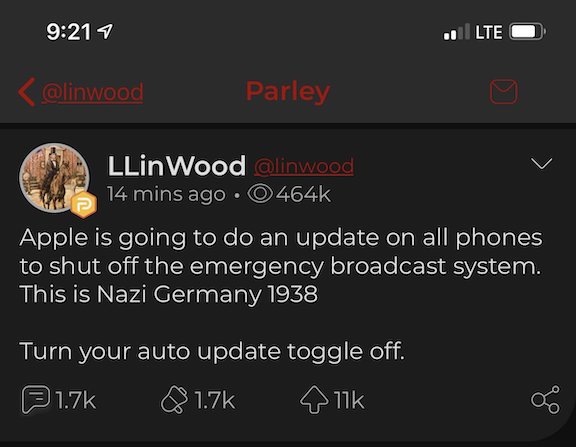Viewport: 576px width, 447px height.
Task: Tap the gold Parler verified badge
Action: click(84, 205)
